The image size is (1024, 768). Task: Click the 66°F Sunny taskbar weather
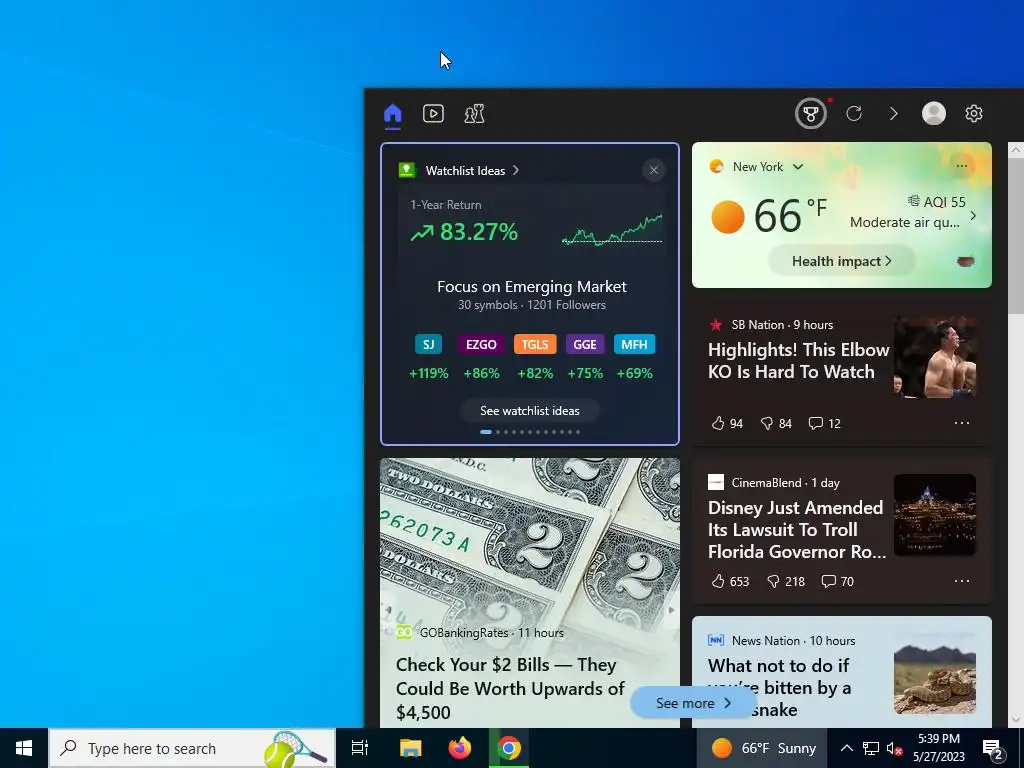pyautogui.click(x=763, y=748)
